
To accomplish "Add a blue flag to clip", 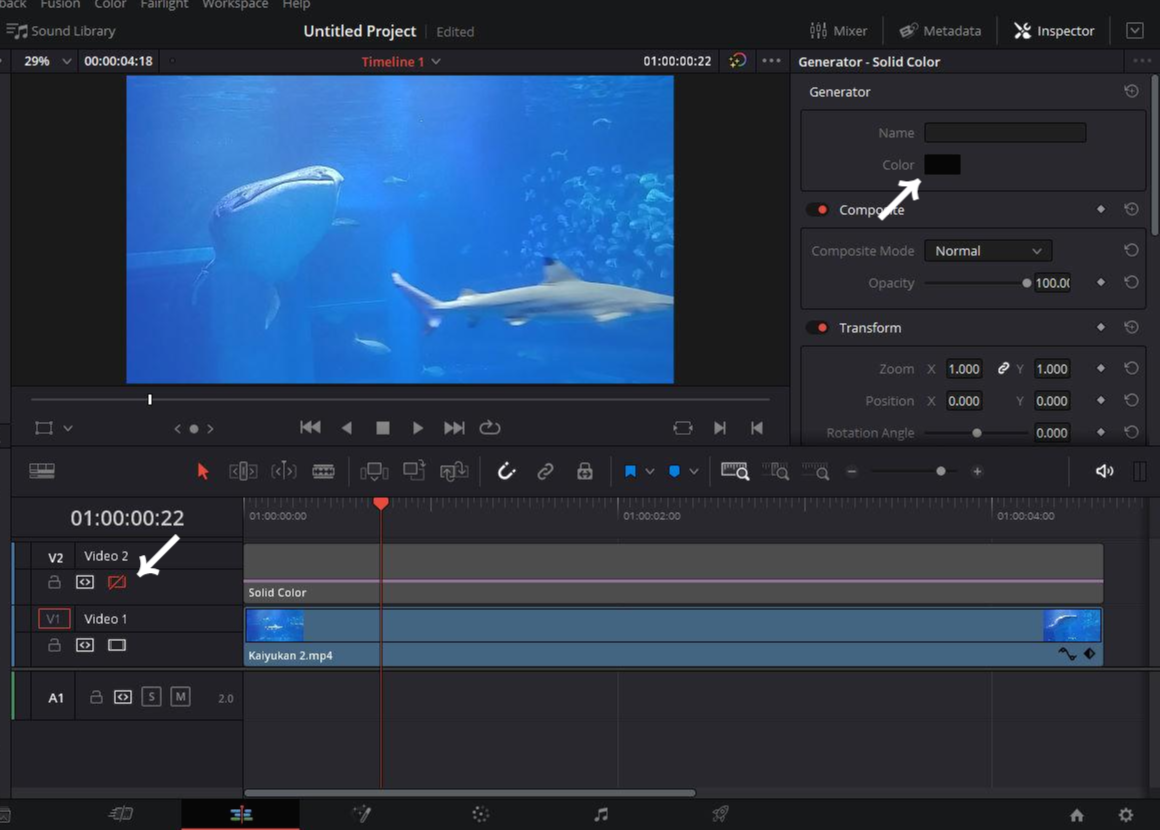I will pyautogui.click(x=630, y=471).
